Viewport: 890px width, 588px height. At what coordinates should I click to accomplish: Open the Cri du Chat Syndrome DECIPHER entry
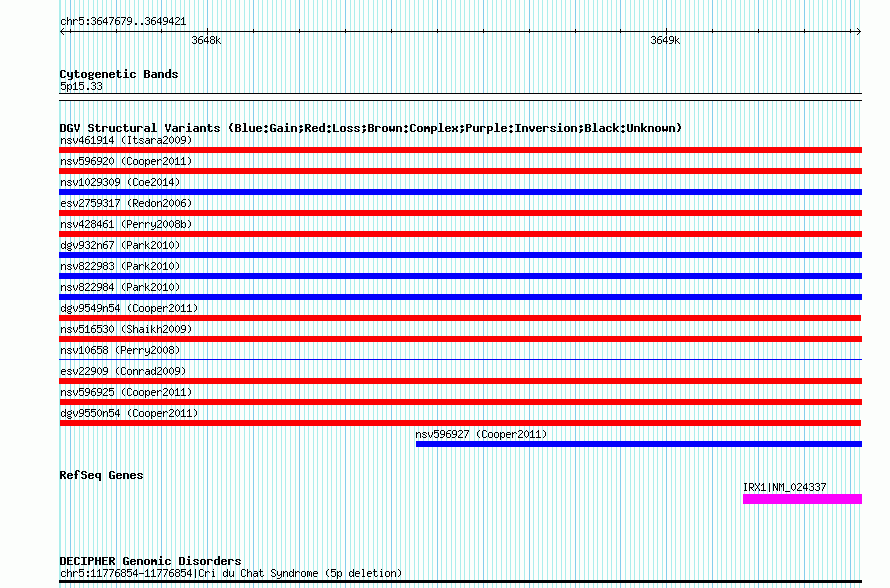[231, 573]
